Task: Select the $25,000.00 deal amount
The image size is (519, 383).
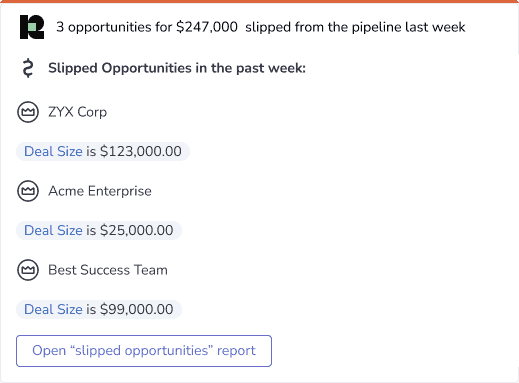Action: (x=137, y=230)
